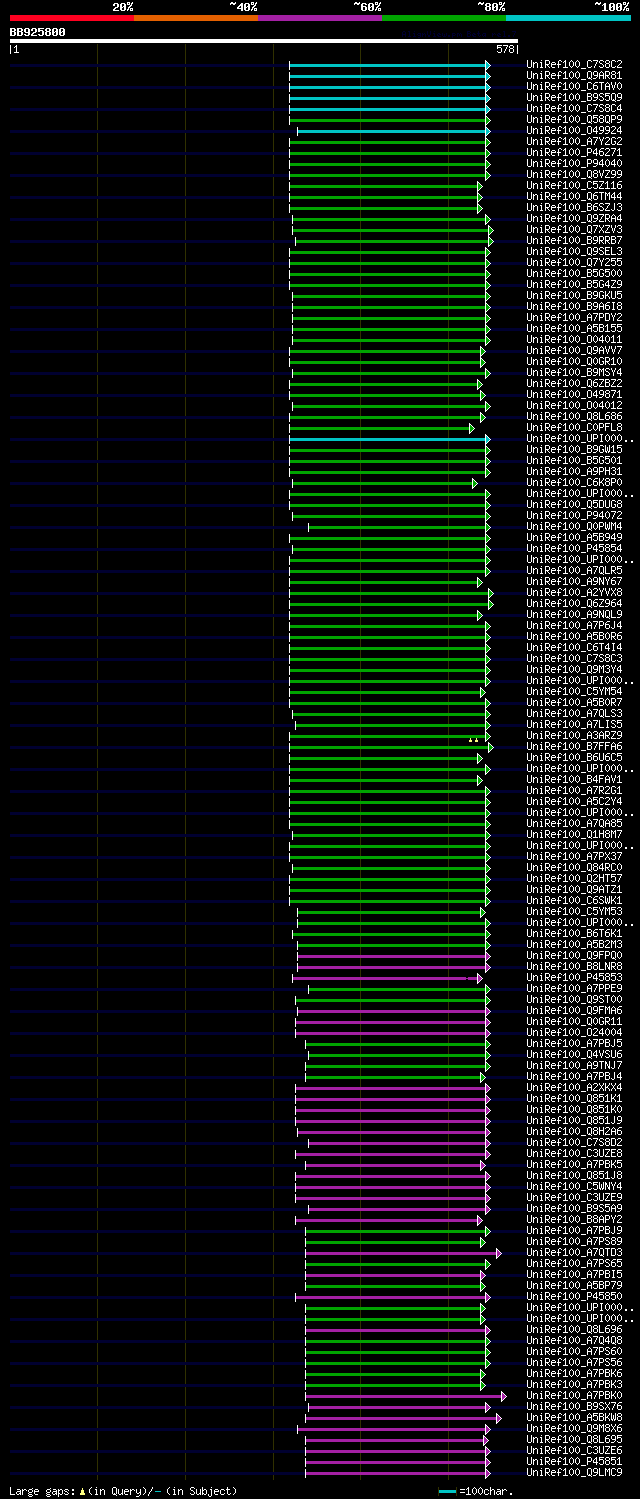Open hit UniRef100_B9S5Q9
This screenshot has height=1499, width=640.
pos(574,98)
